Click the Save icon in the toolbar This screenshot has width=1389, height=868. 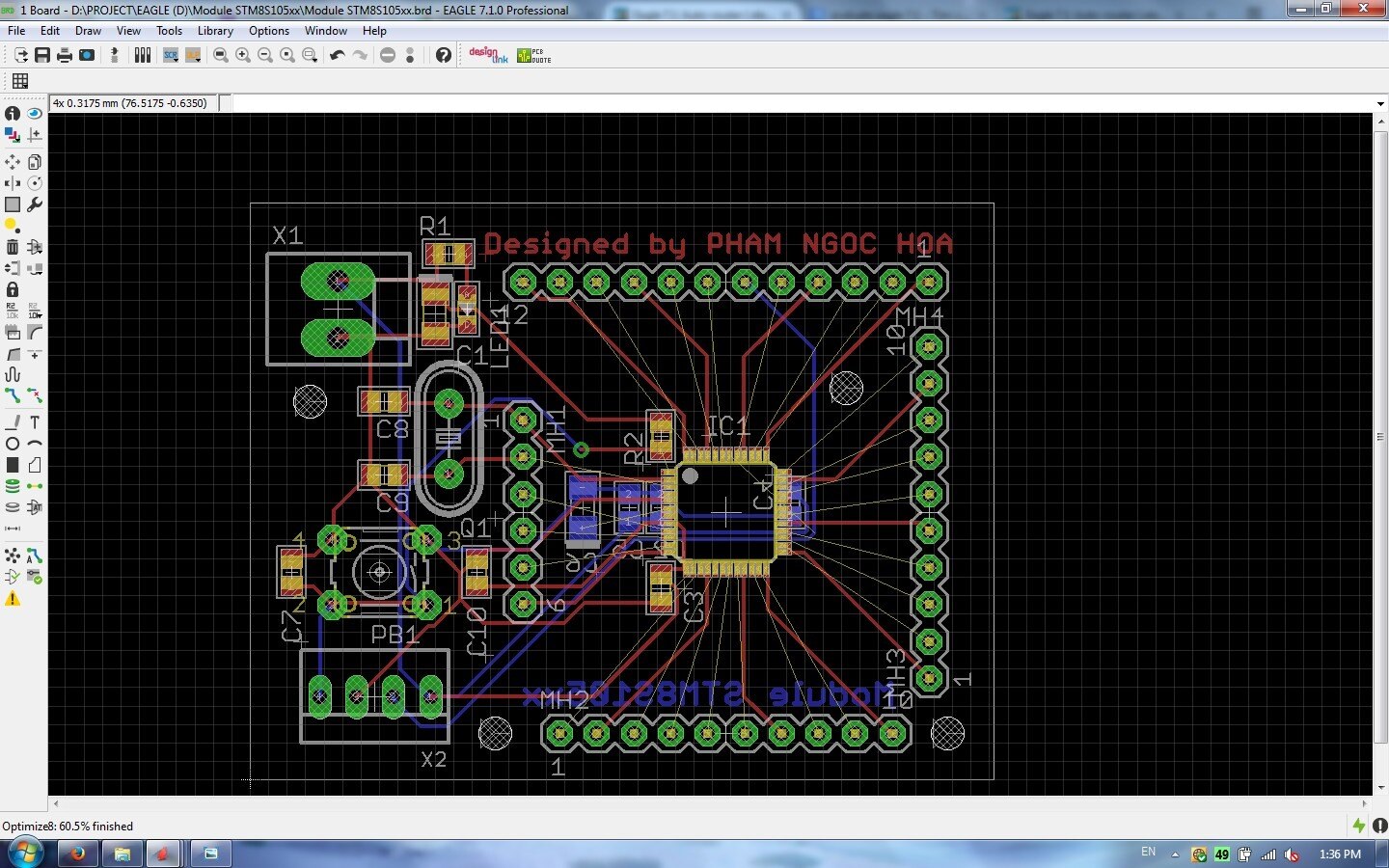(x=42, y=56)
